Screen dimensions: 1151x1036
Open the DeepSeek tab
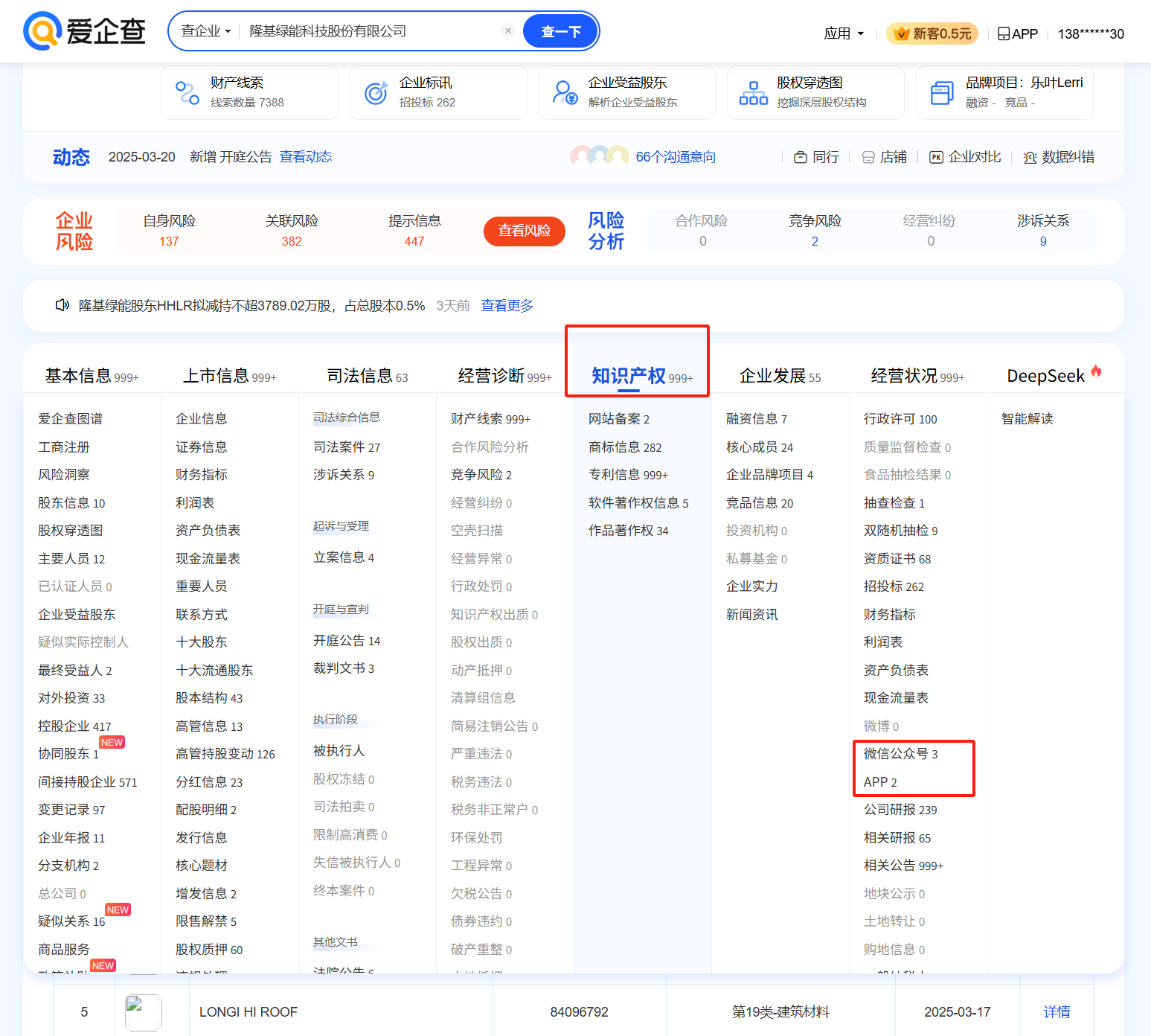click(1045, 376)
